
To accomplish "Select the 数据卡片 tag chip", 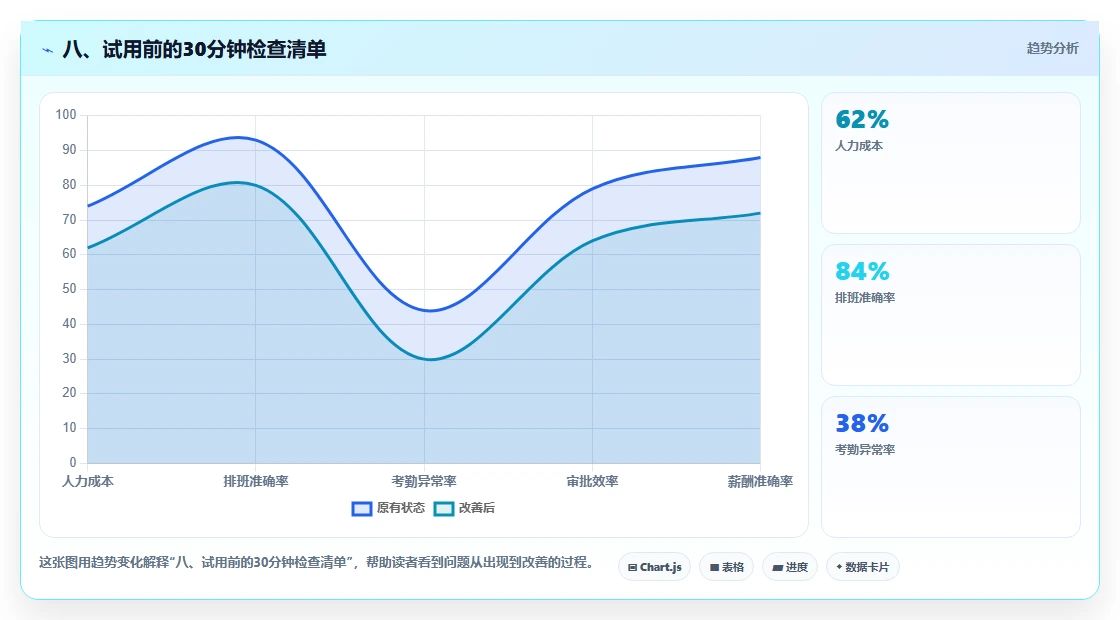I will pyautogui.click(x=863, y=567).
